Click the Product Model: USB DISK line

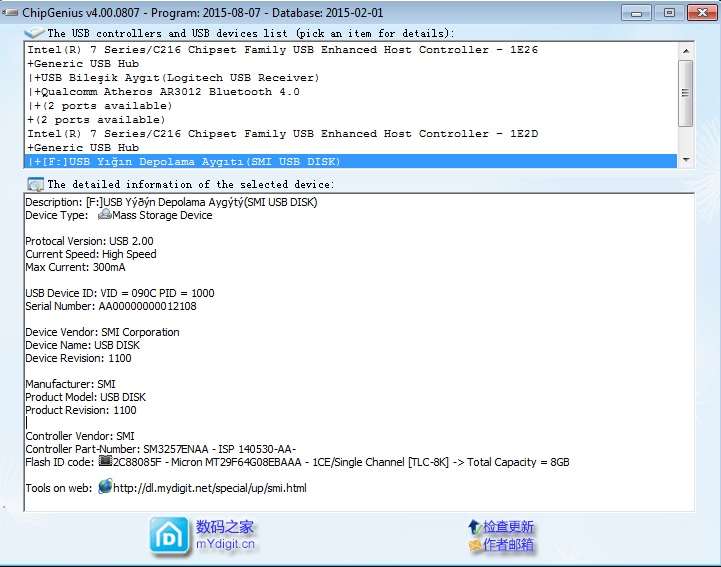tap(86, 397)
